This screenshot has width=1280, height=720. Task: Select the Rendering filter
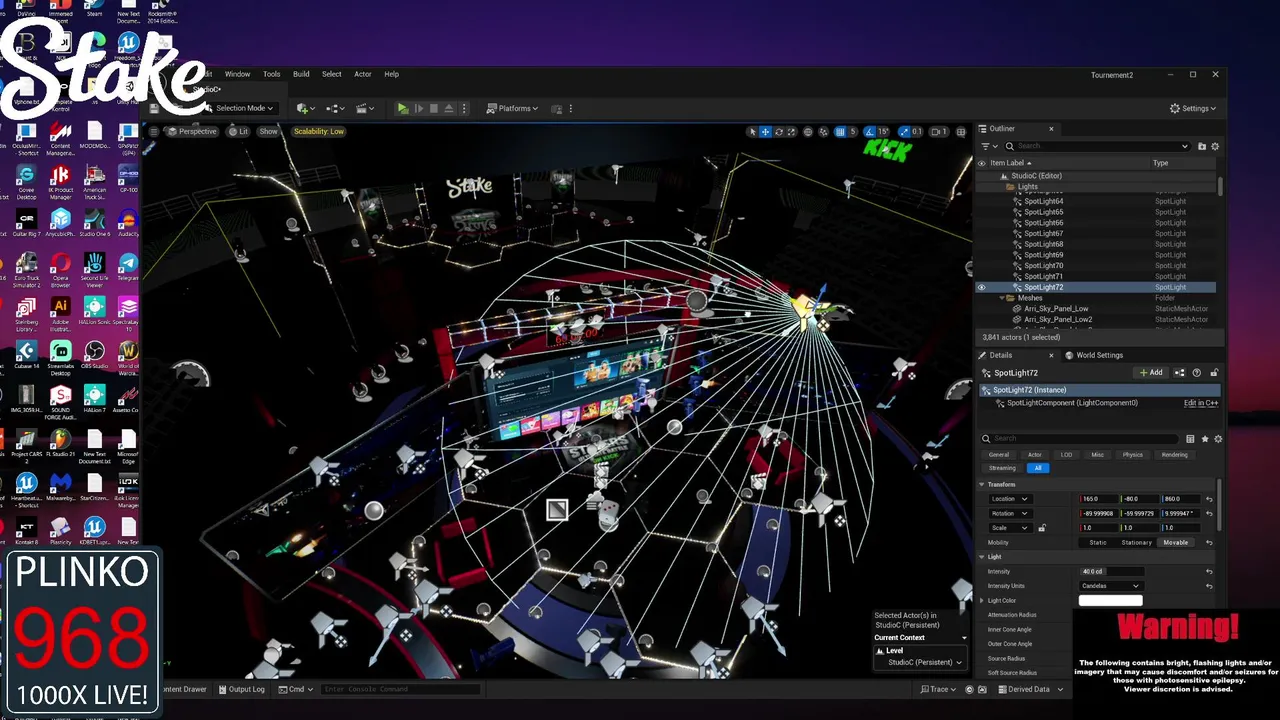(x=1174, y=455)
